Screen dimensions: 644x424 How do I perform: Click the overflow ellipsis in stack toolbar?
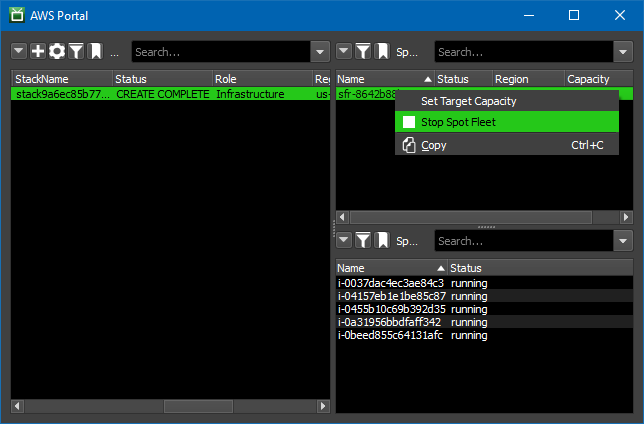point(115,53)
